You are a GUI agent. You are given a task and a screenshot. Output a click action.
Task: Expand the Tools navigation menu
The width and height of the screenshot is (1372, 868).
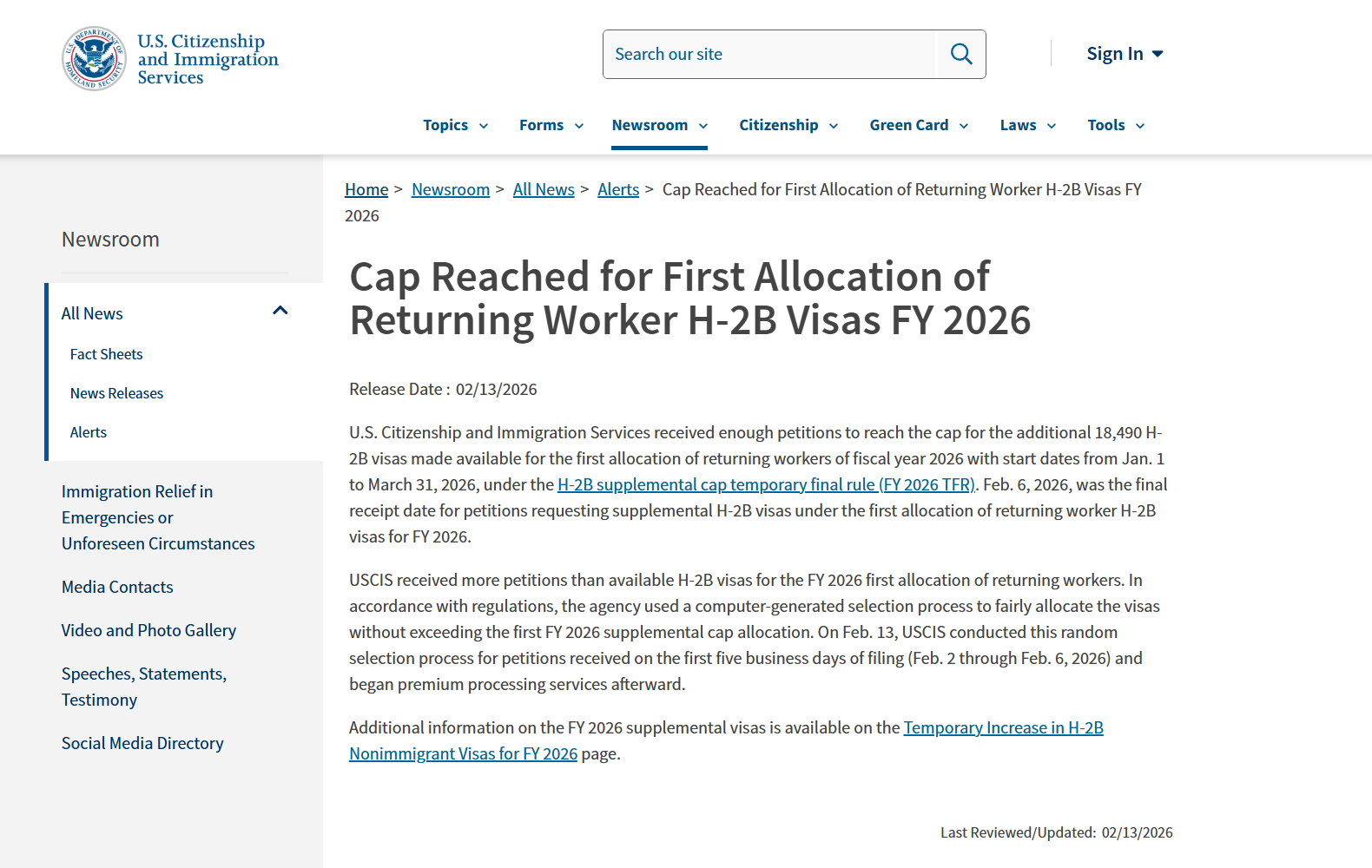pos(1115,125)
